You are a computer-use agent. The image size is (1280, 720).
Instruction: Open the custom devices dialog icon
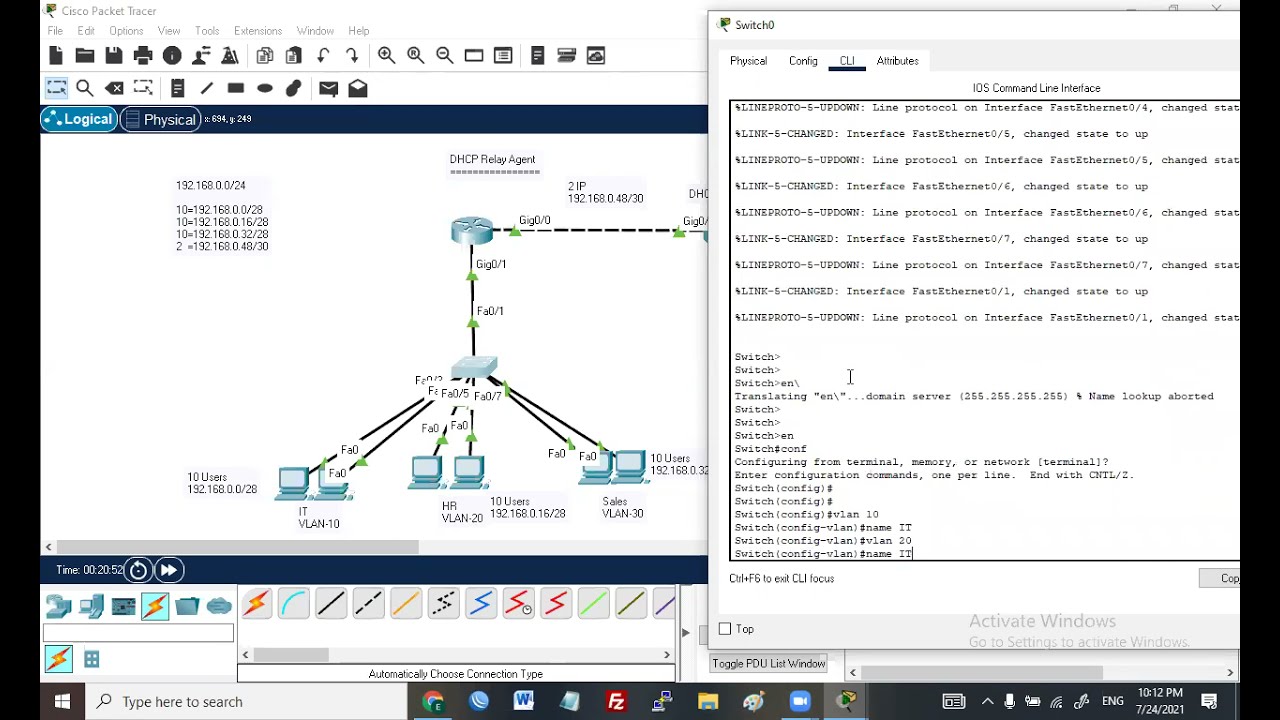pos(503,56)
